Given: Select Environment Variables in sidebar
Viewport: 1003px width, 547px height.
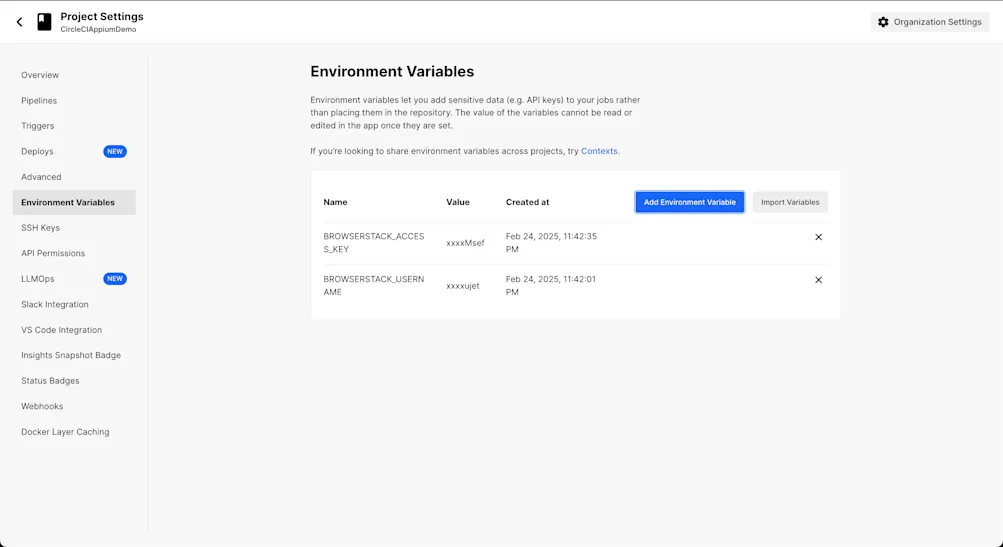Looking at the screenshot, I should 74,202.
